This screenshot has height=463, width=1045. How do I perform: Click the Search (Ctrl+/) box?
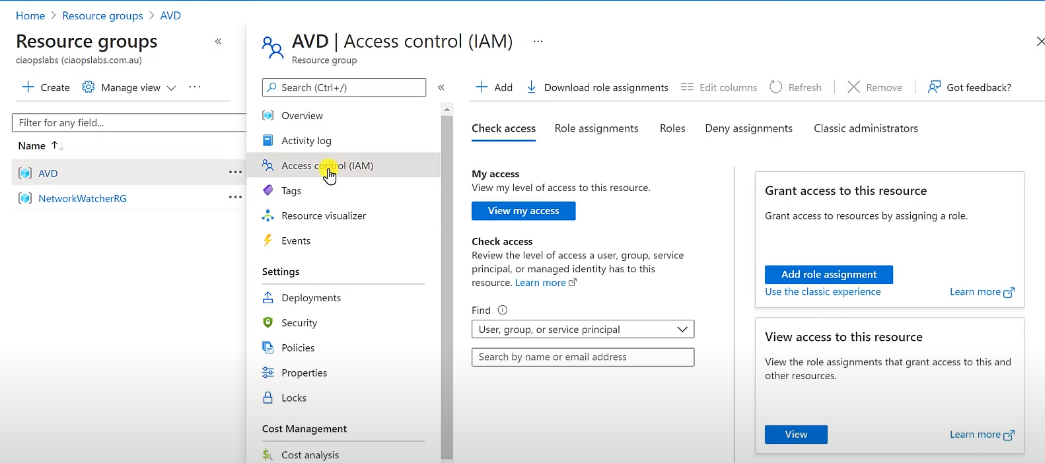tap(344, 87)
